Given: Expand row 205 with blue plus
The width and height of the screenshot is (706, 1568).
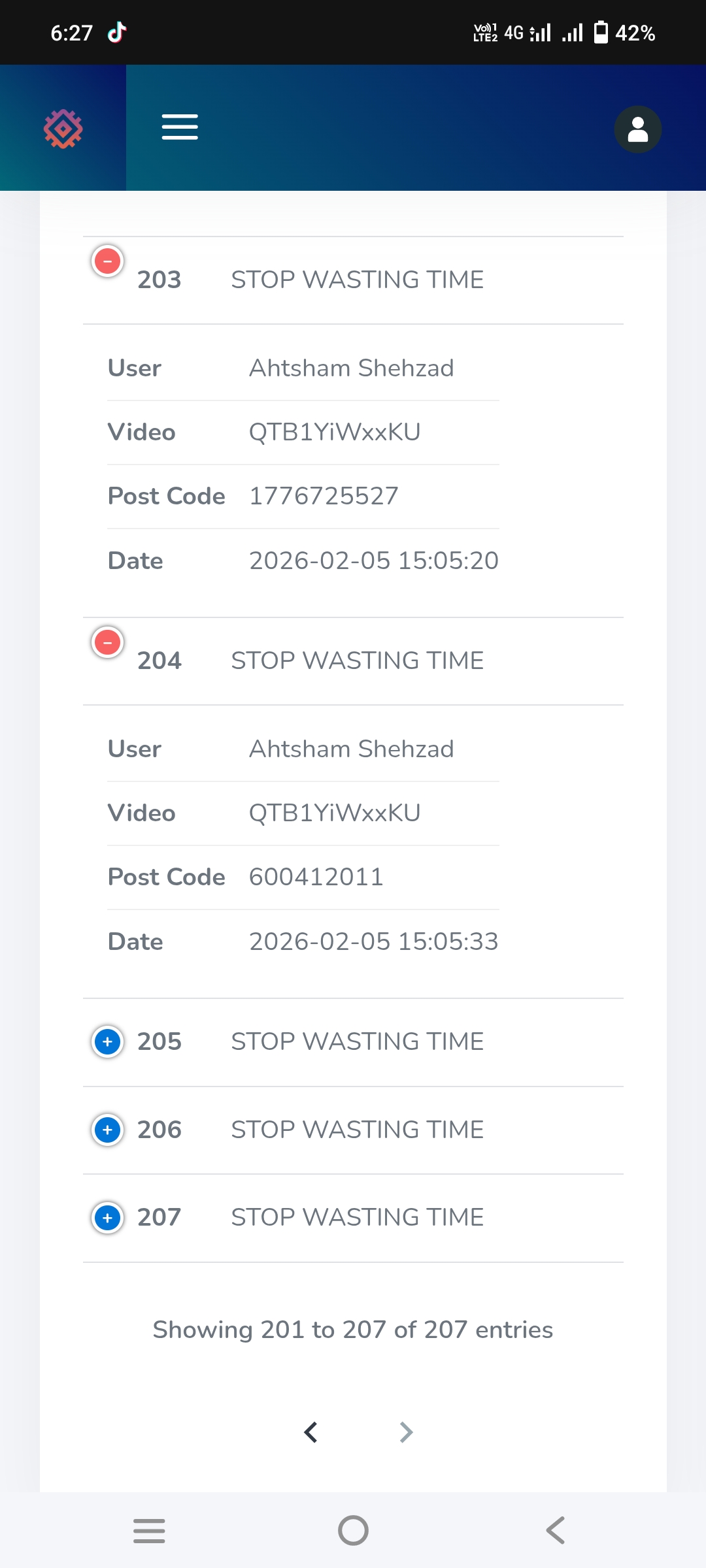Looking at the screenshot, I should point(108,1041).
